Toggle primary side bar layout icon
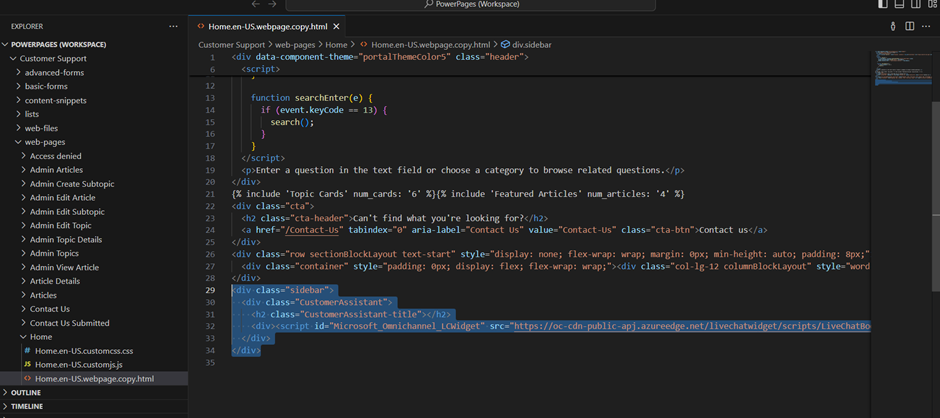The width and height of the screenshot is (940, 418). (x=882, y=4)
